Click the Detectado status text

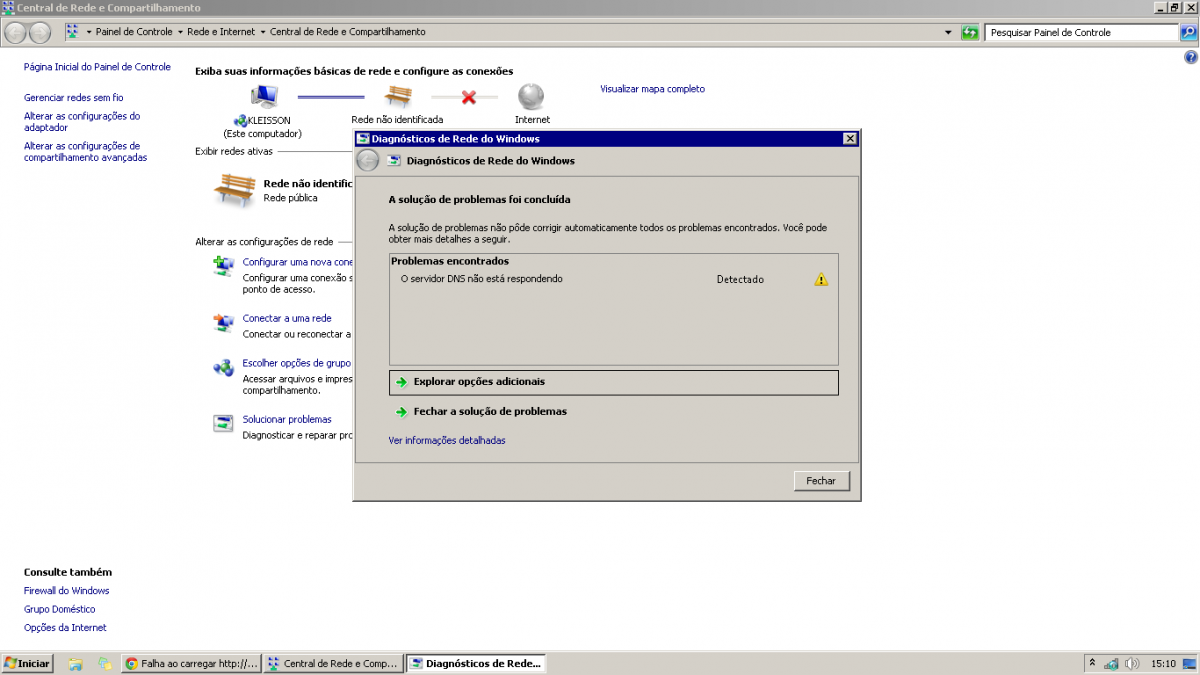[740, 279]
